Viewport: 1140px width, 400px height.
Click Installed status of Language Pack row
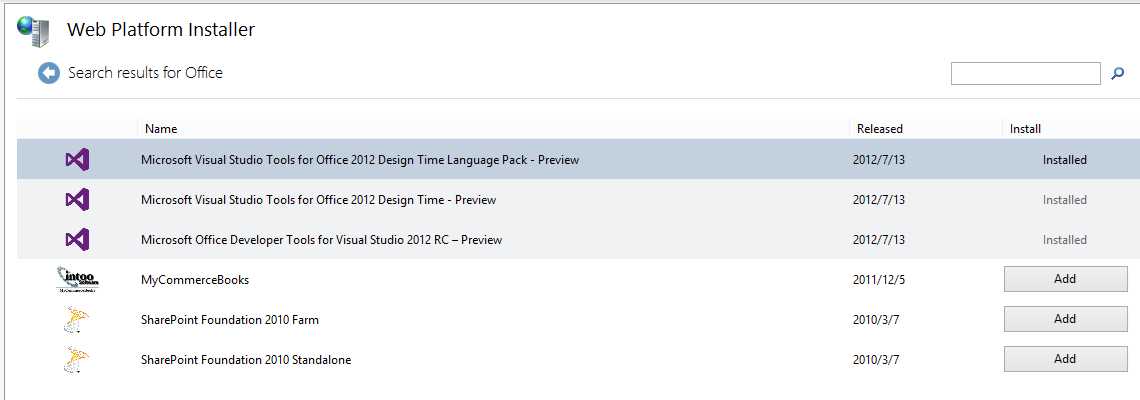click(x=1064, y=159)
